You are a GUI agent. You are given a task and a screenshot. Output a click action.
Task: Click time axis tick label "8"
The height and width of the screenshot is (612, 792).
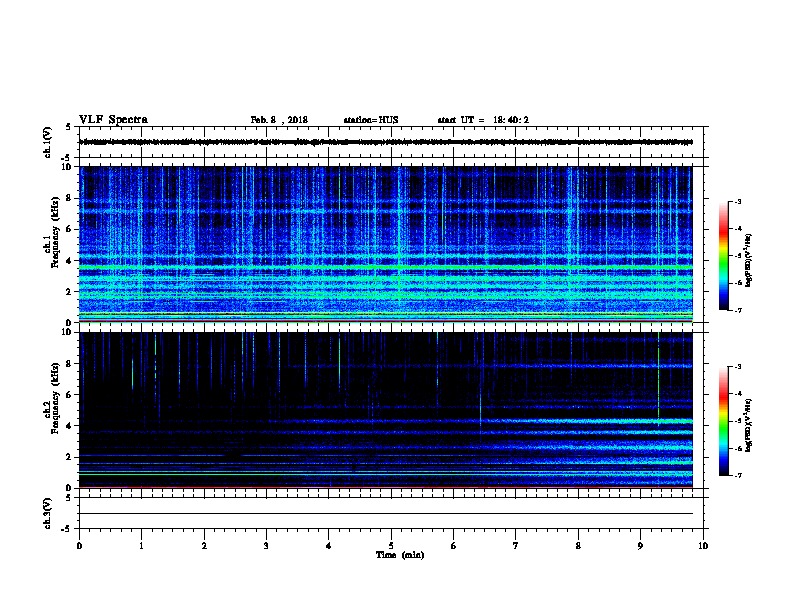coord(578,546)
